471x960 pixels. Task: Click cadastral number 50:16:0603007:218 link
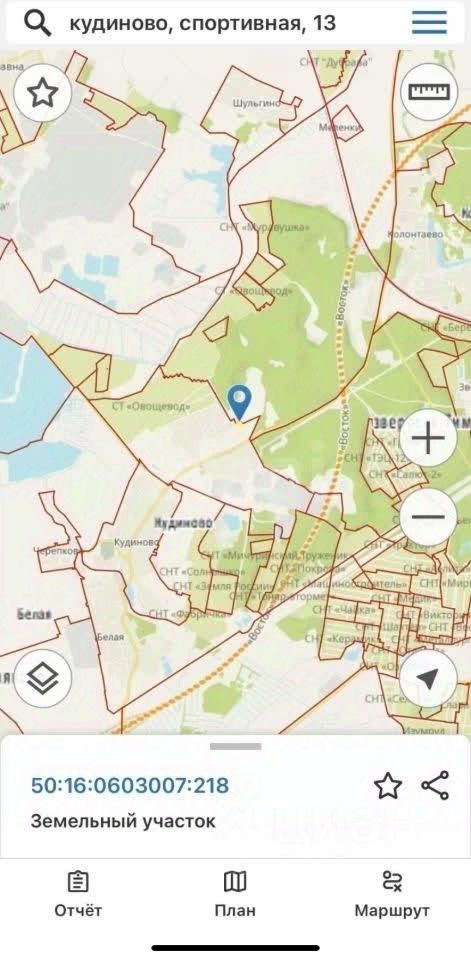(130, 786)
